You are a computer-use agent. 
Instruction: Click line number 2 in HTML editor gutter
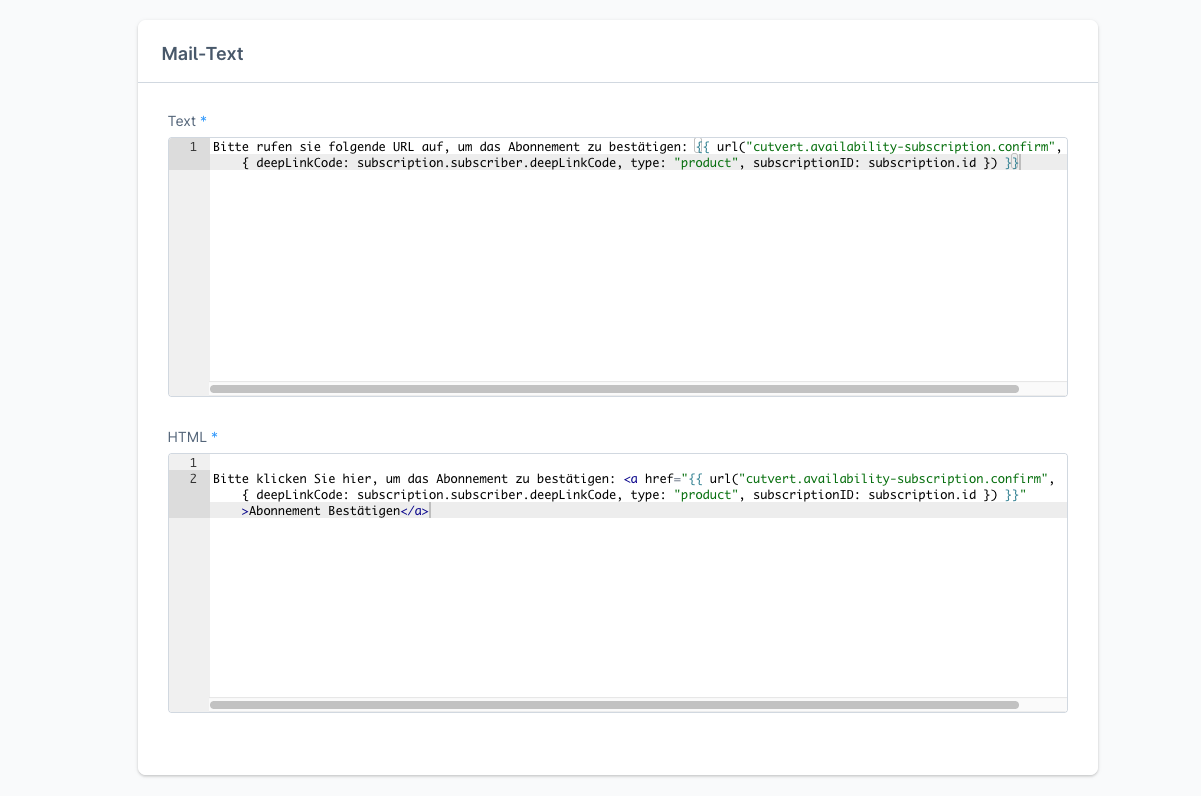pos(192,479)
